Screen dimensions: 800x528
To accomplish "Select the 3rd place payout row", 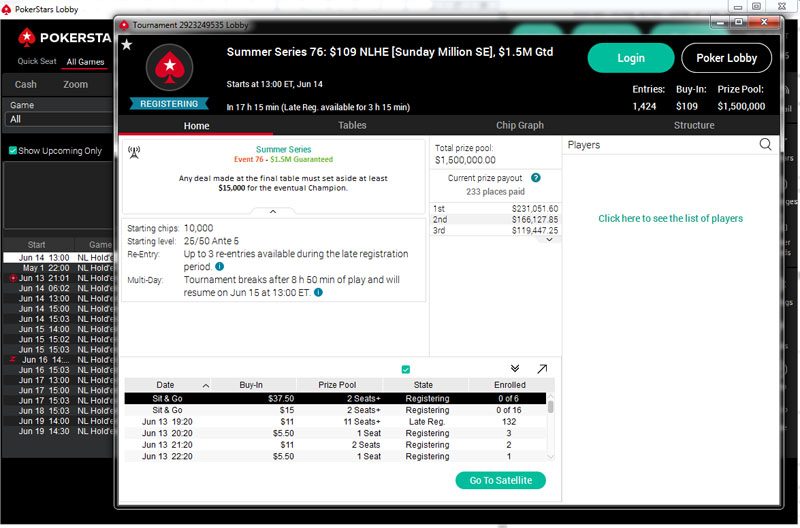I will tap(495, 230).
